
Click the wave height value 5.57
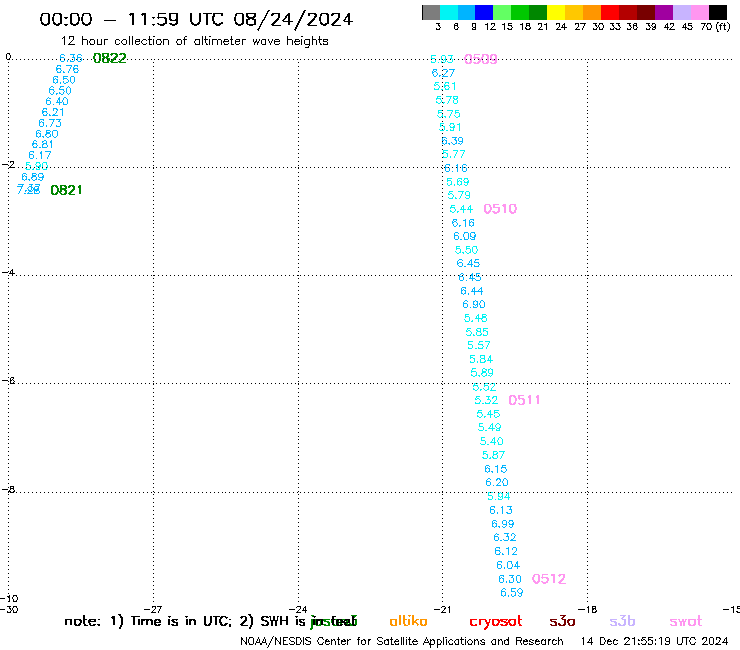pos(479,346)
